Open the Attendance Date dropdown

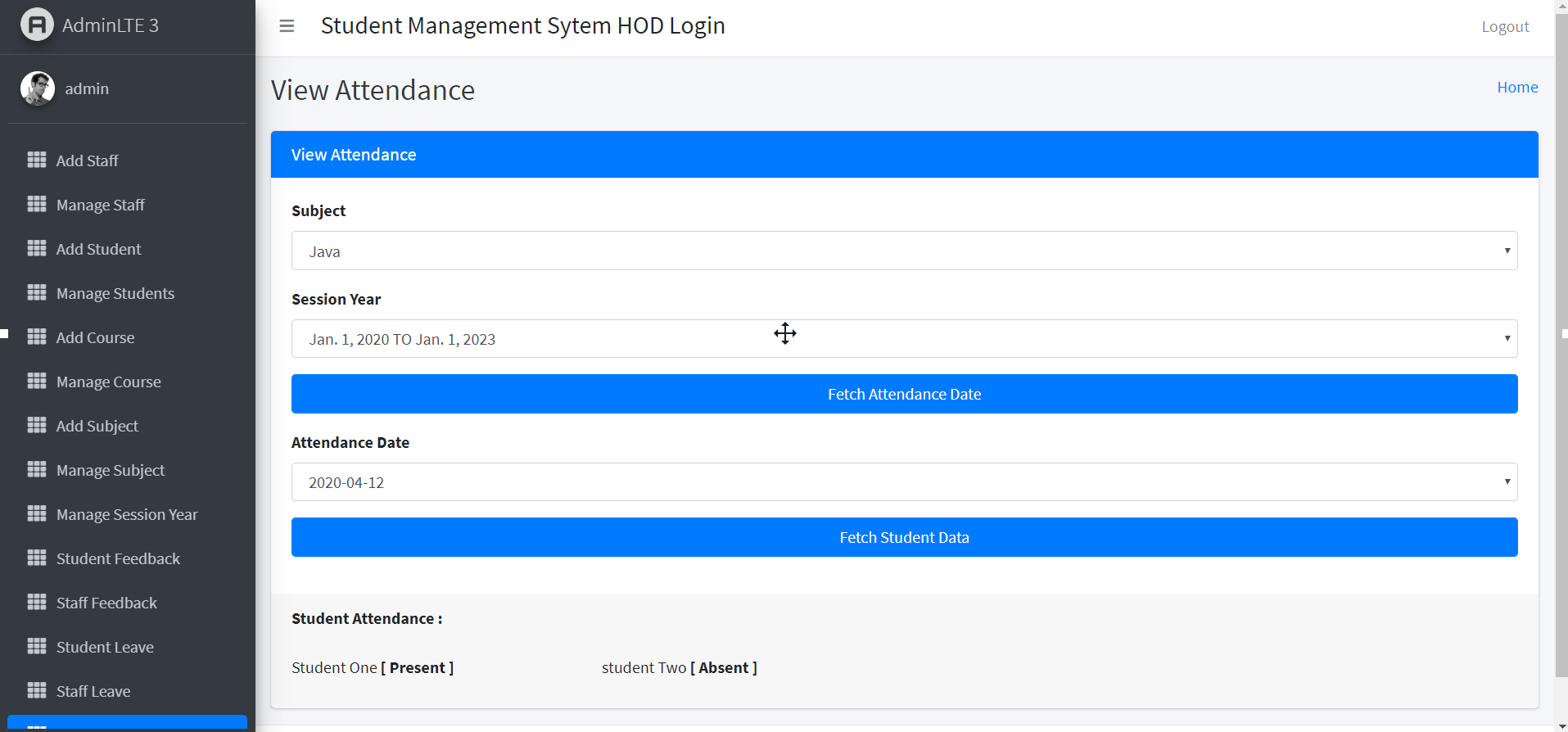(x=904, y=482)
